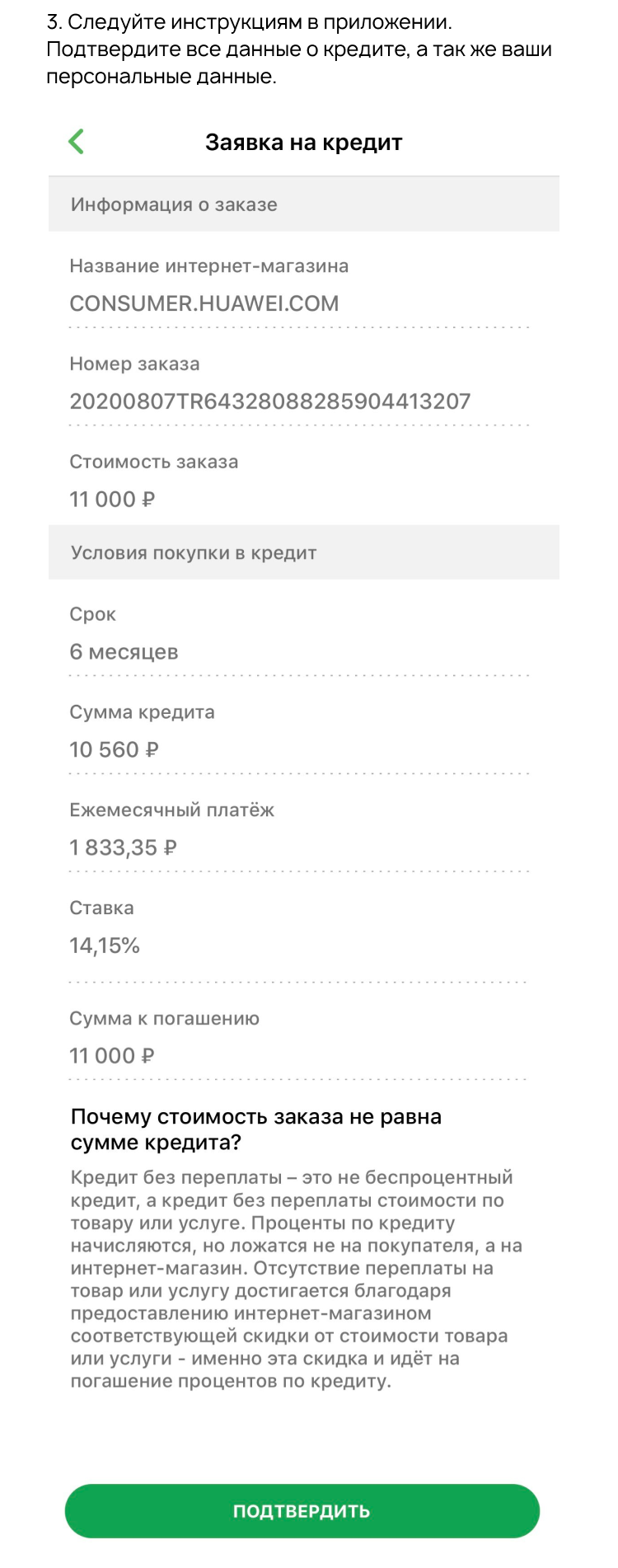The height and width of the screenshot is (1568, 618).
Task: Go back using the green chevron arrow
Action: (76, 142)
